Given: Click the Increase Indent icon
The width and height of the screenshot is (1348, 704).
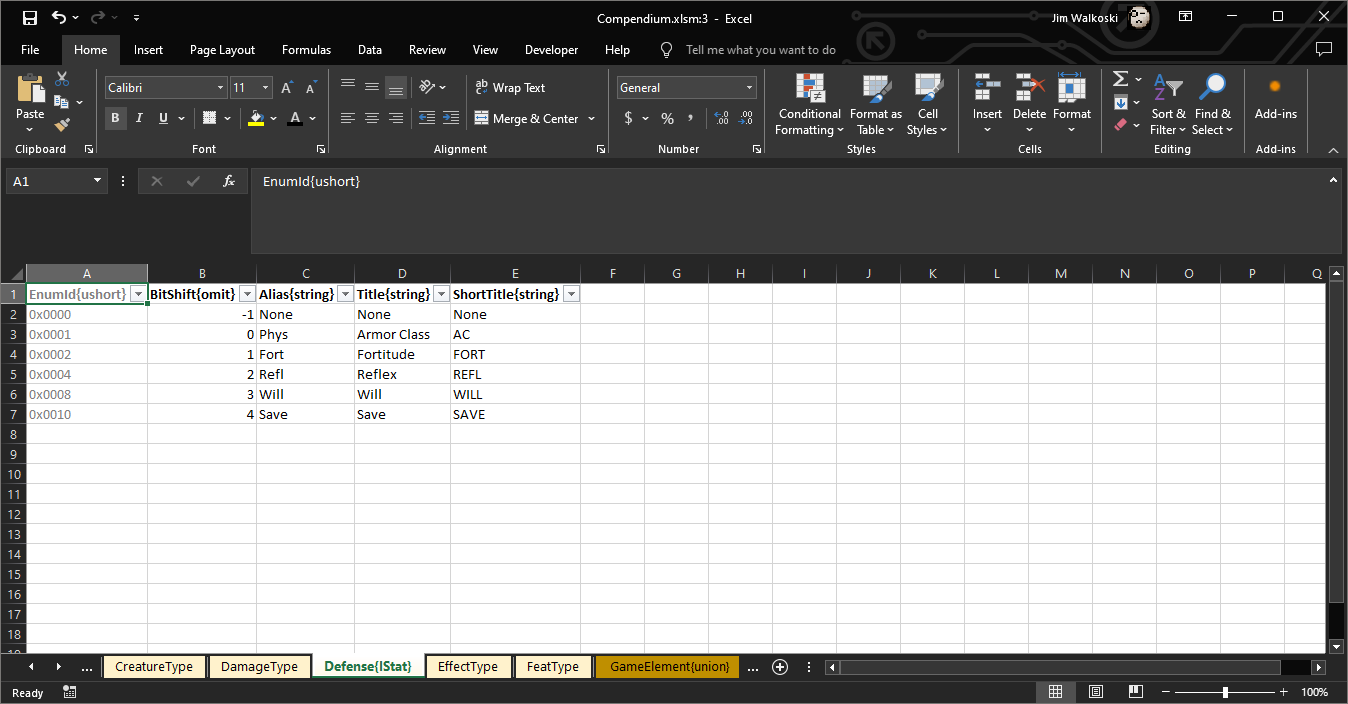Looking at the screenshot, I should 451,118.
